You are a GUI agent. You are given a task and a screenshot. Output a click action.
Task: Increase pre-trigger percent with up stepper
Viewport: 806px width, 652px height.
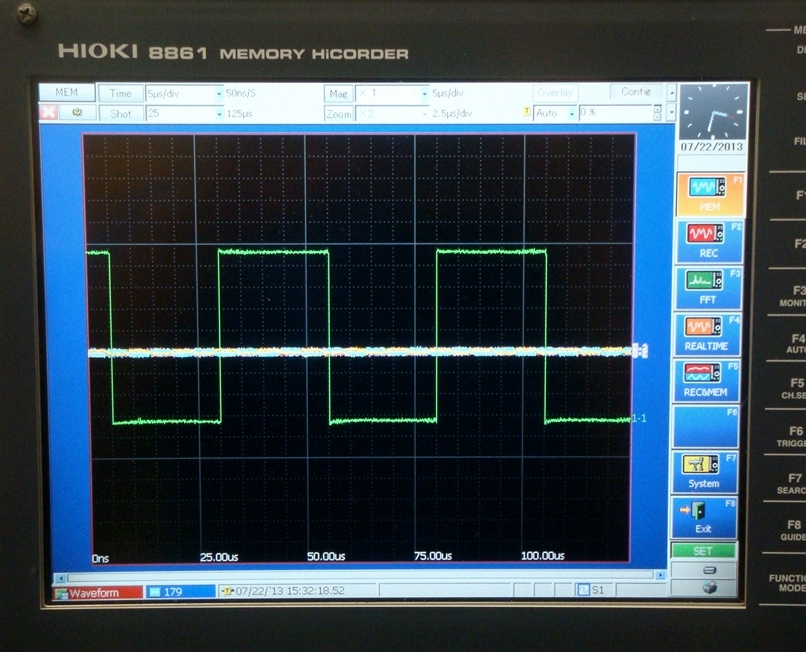657,108
